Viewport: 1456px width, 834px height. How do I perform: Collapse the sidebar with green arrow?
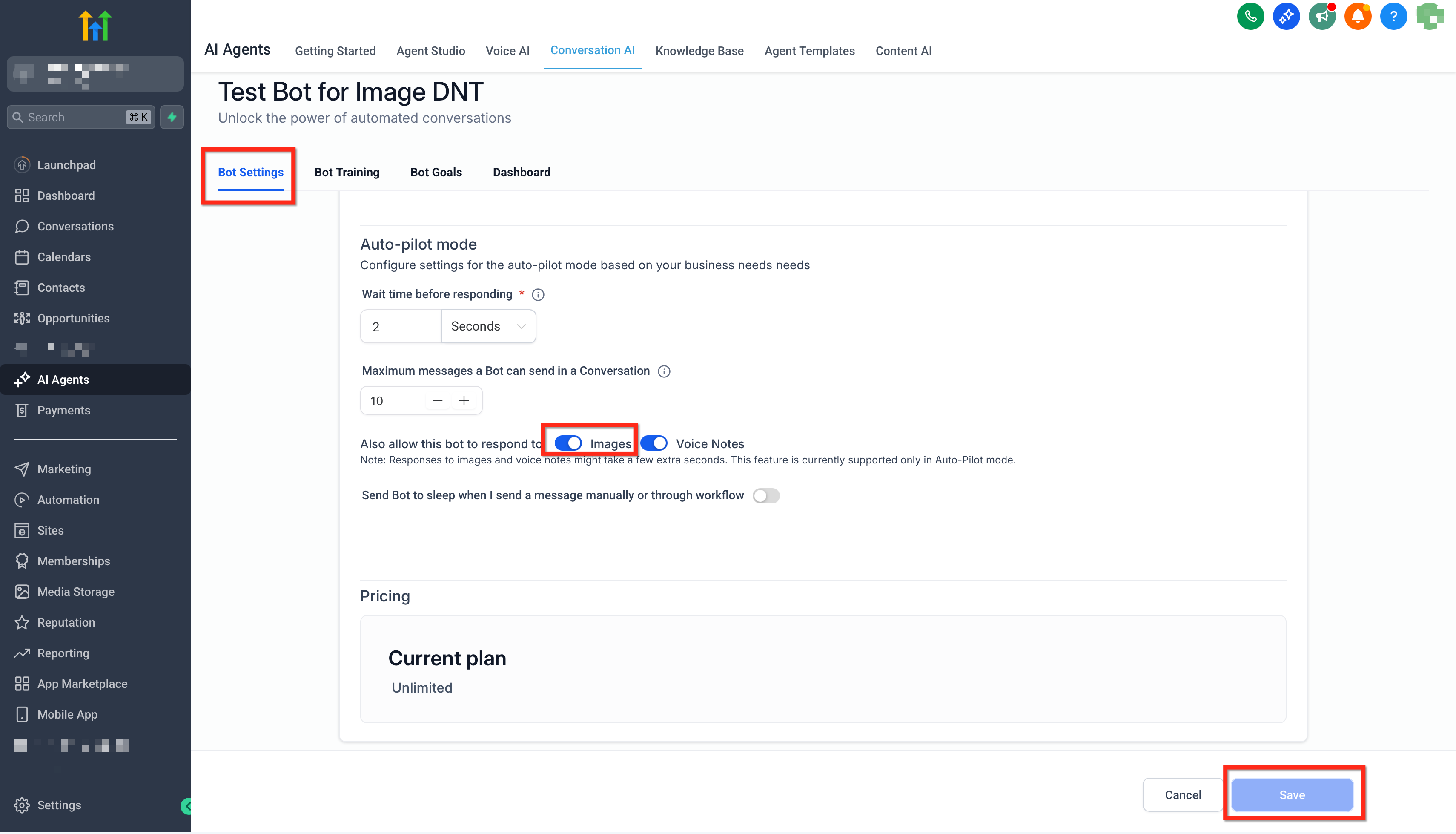186,806
